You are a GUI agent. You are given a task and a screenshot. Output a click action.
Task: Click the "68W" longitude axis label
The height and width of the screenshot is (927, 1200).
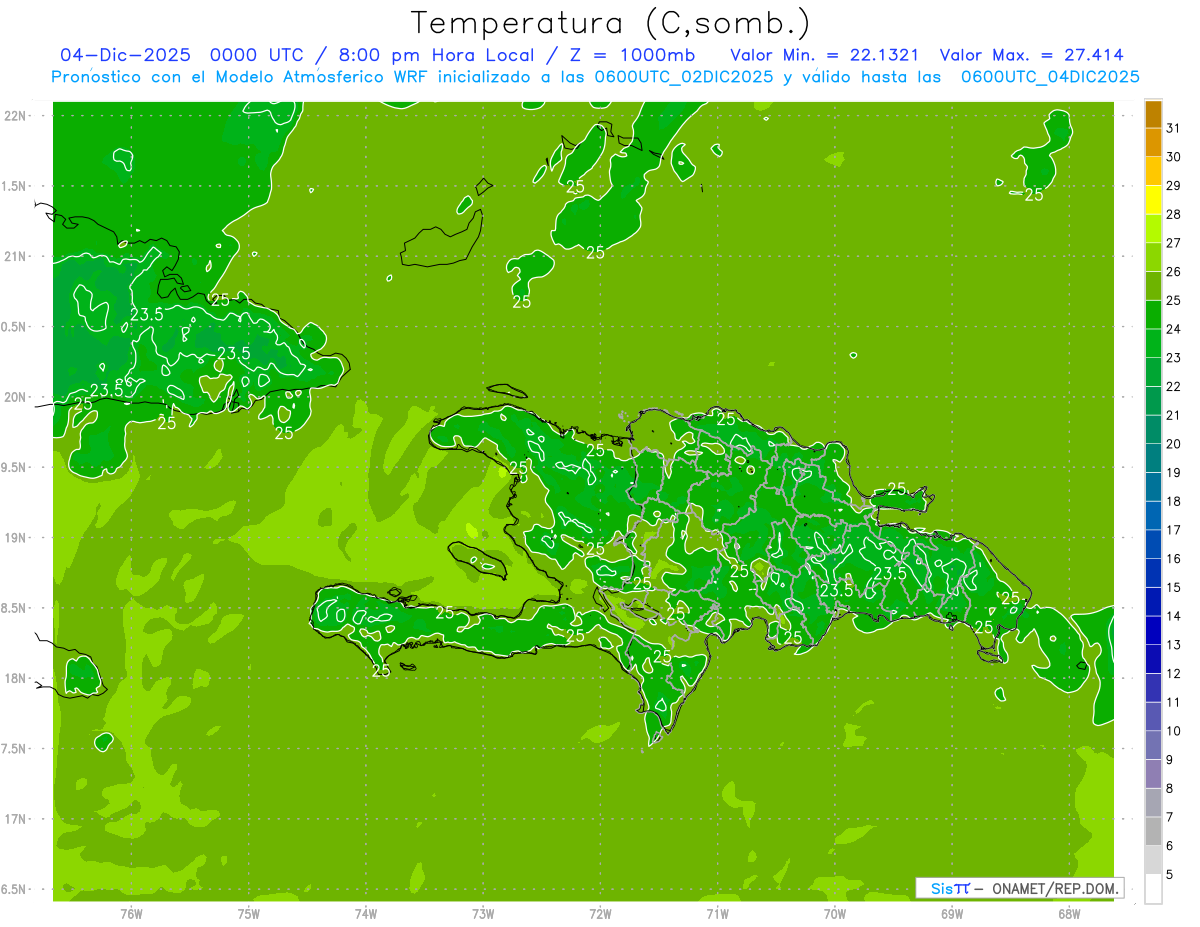[1069, 914]
